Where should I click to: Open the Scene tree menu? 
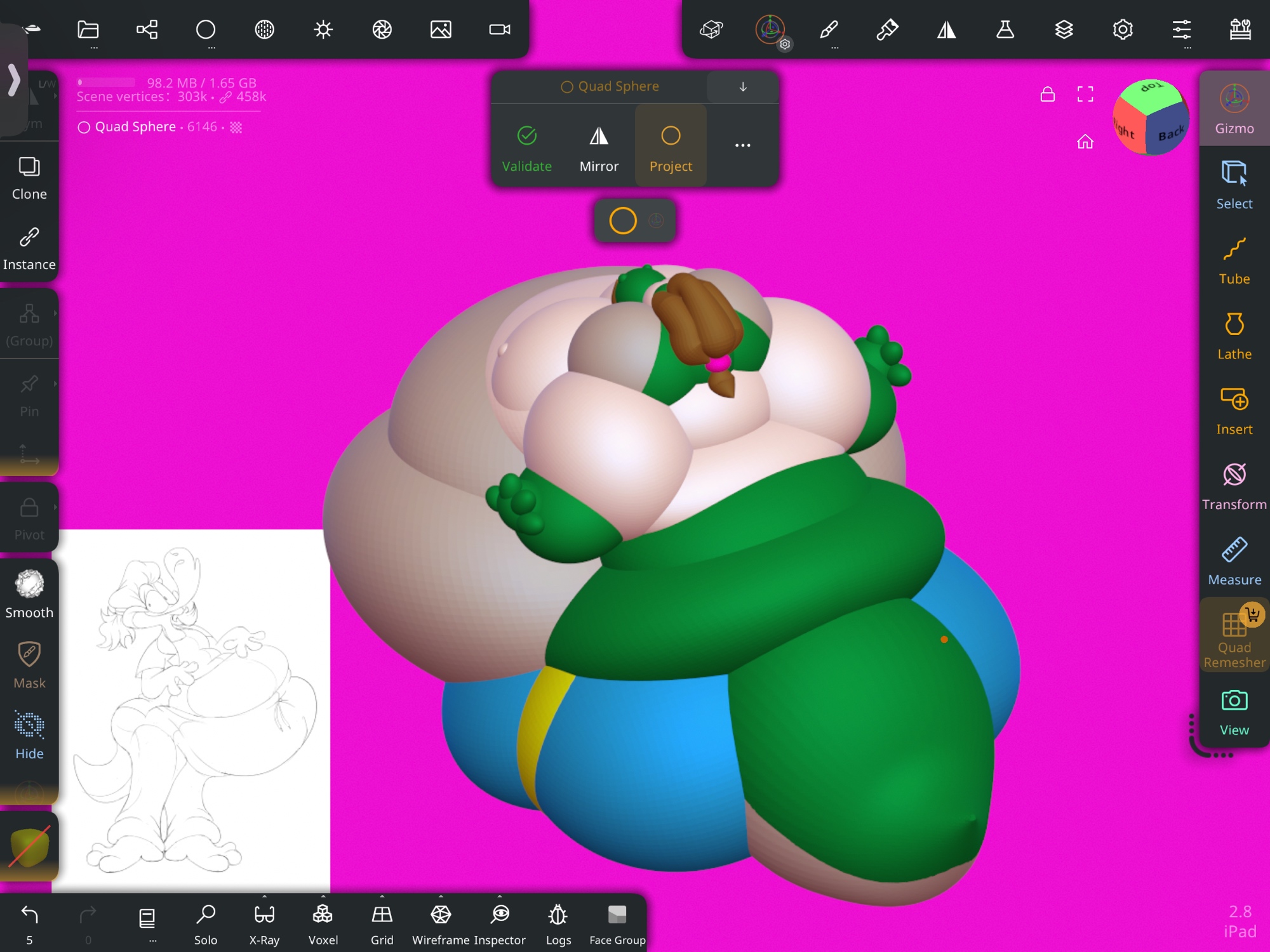click(147, 30)
